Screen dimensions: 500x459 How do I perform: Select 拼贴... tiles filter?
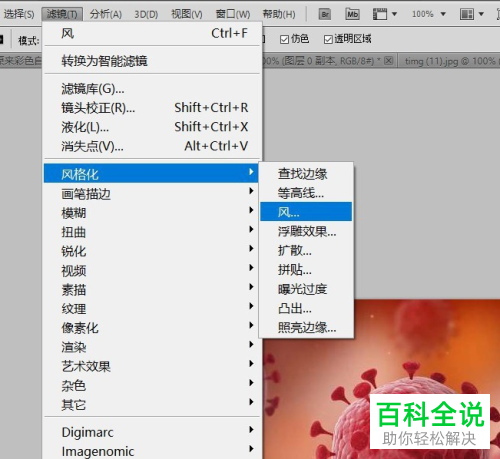pyautogui.click(x=306, y=269)
